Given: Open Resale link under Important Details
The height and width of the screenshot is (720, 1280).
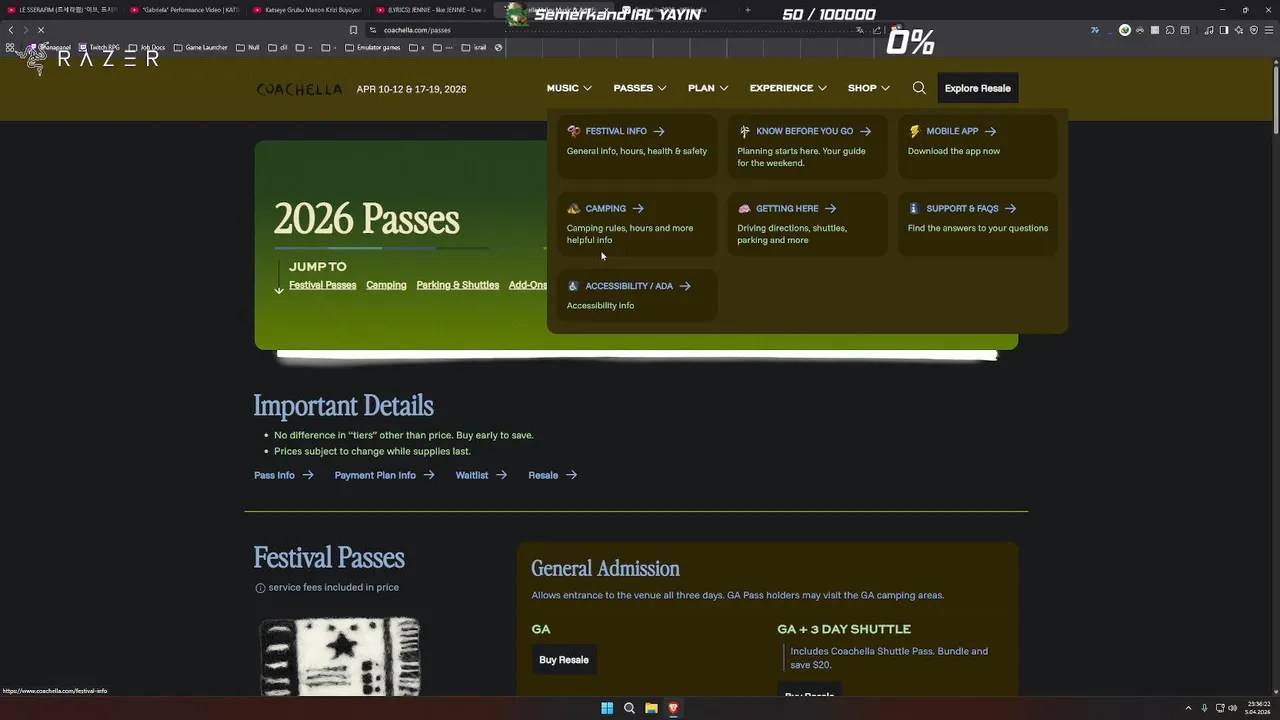Looking at the screenshot, I should coord(552,475).
